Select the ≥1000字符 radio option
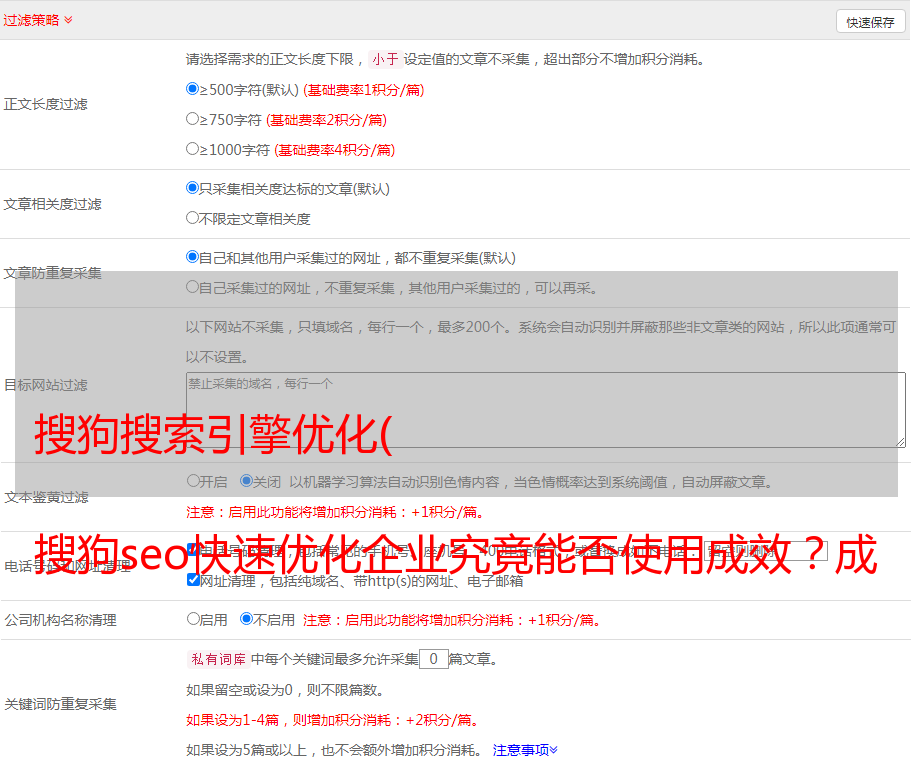912x768 pixels. 193,148
